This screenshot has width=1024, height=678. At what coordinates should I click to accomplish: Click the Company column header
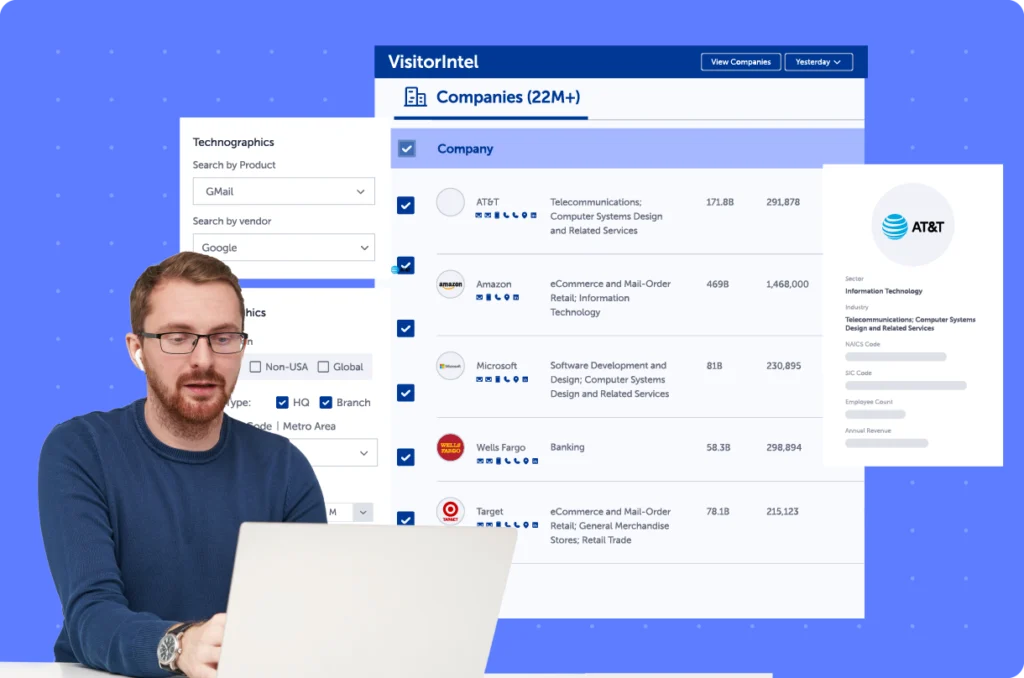(x=465, y=149)
